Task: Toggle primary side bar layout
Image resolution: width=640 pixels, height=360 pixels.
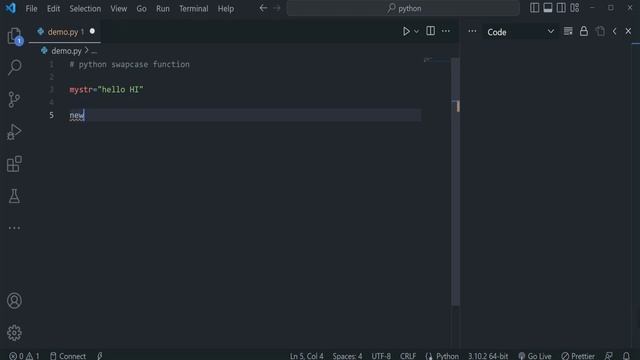Action: pyautogui.click(x=534, y=8)
